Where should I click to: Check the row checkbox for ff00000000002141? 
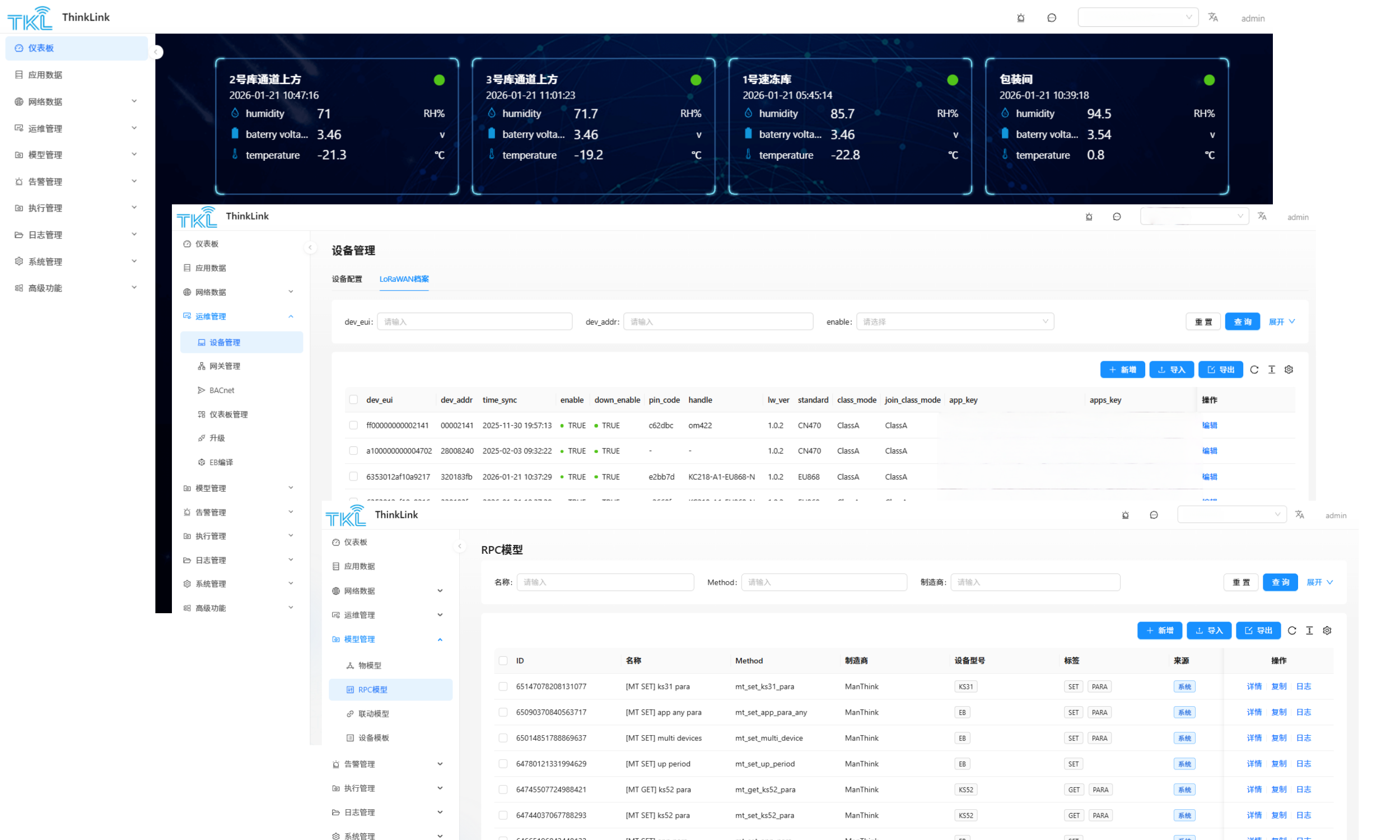coord(354,425)
